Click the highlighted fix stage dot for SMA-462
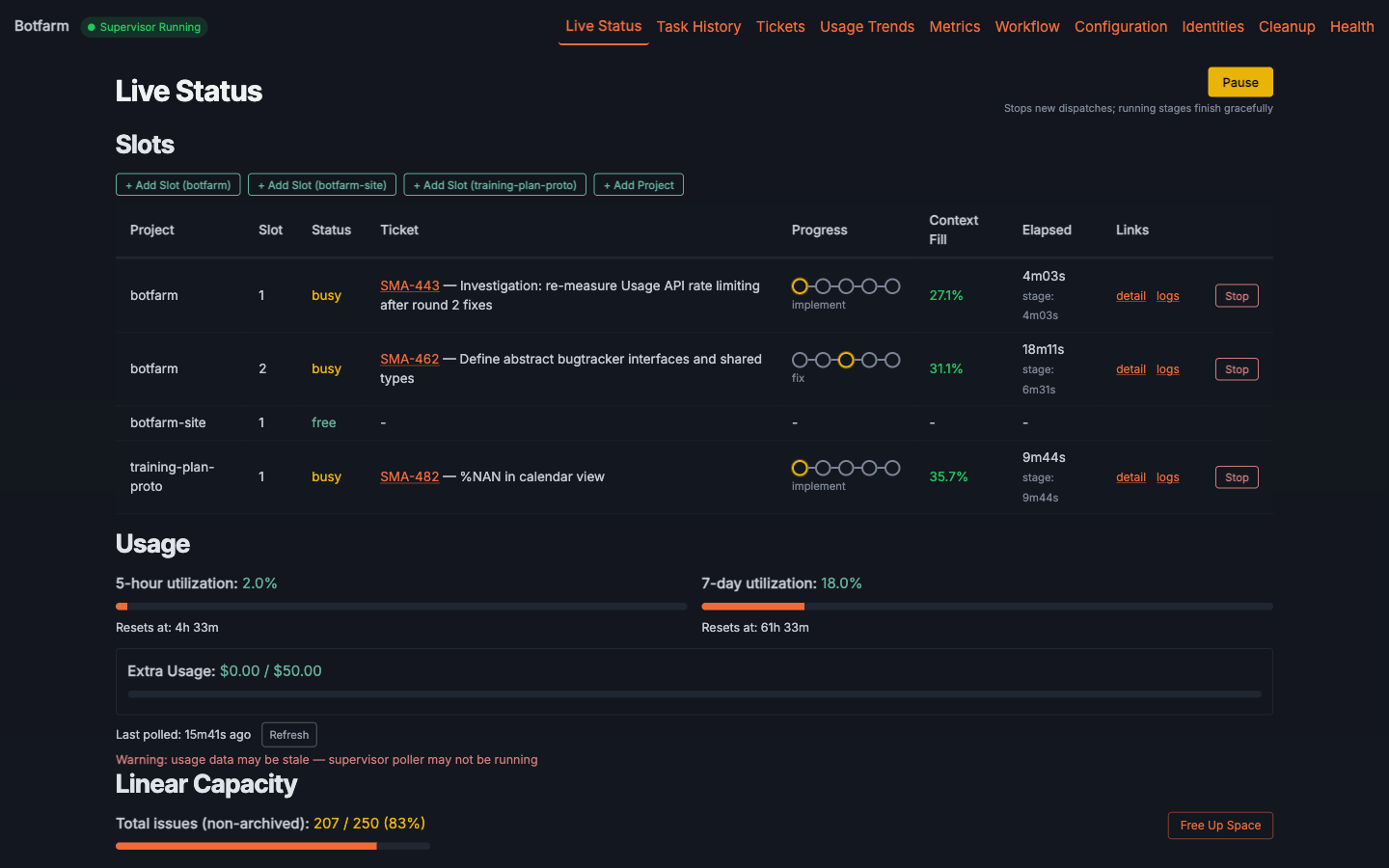The image size is (1389, 868). (846, 360)
